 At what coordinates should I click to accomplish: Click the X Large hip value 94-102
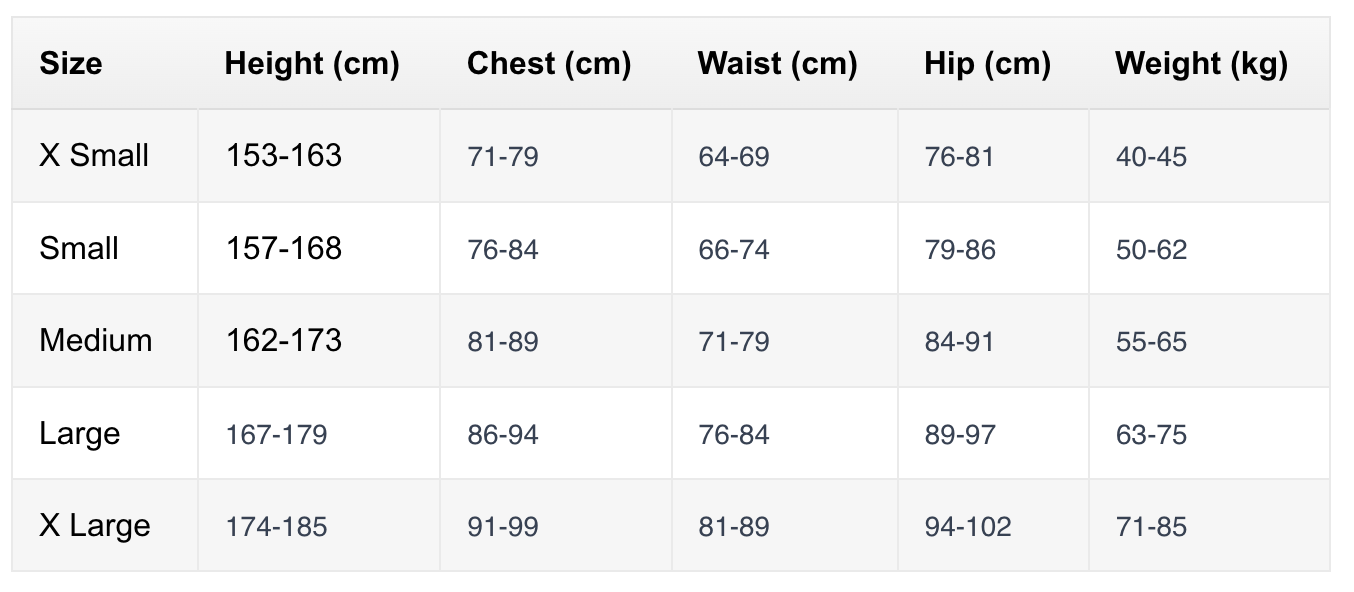pyautogui.click(x=968, y=527)
